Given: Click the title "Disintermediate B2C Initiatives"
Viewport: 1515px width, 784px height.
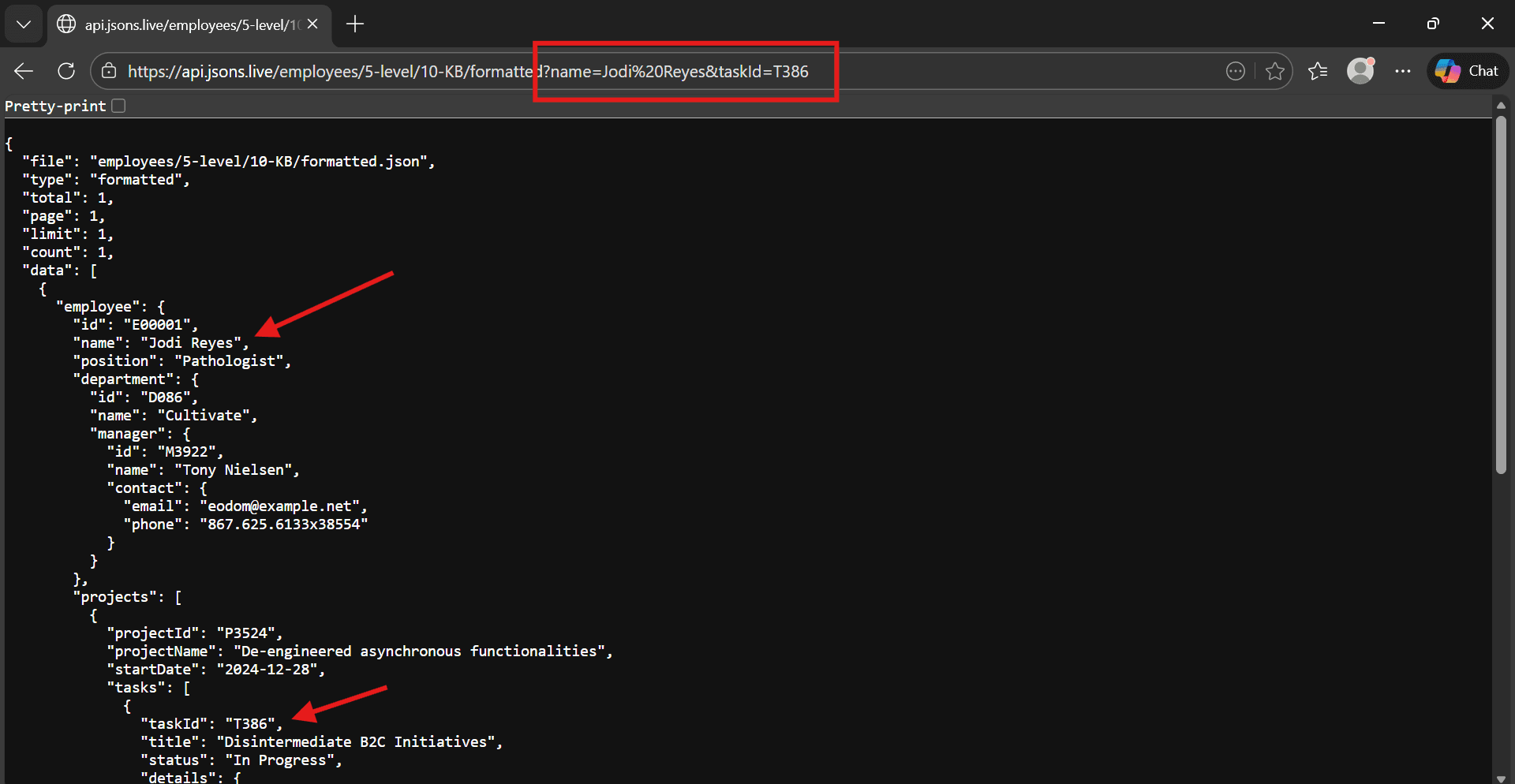Looking at the screenshot, I should point(356,741).
